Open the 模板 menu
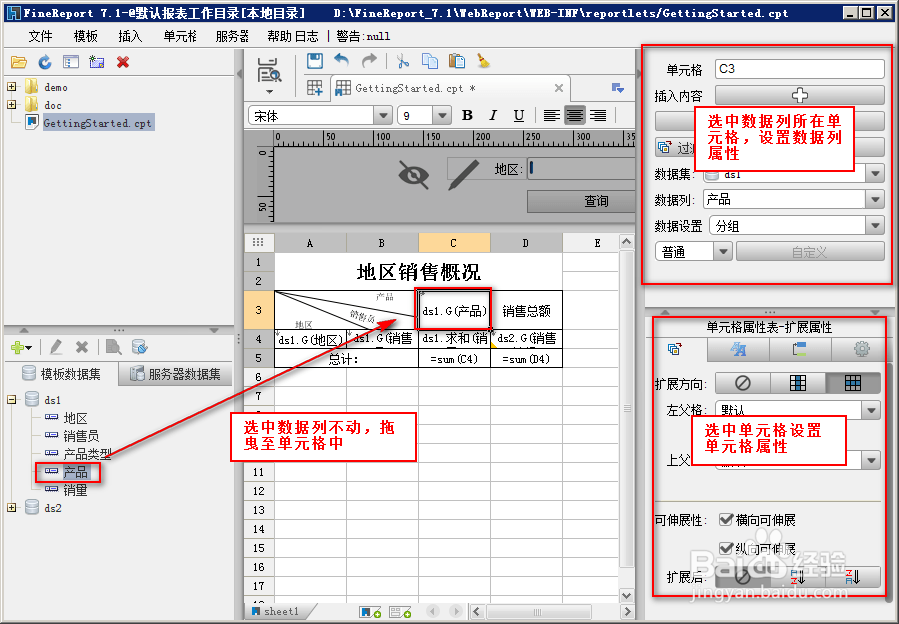The height and width of the screenshot is (624, 899). [84, 35]
